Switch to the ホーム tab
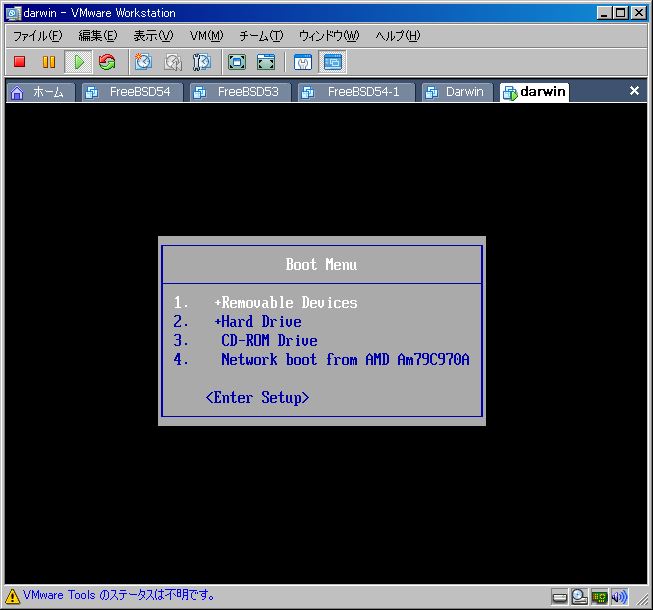Viewport: 653px width, 610px height. pos(40,92)
